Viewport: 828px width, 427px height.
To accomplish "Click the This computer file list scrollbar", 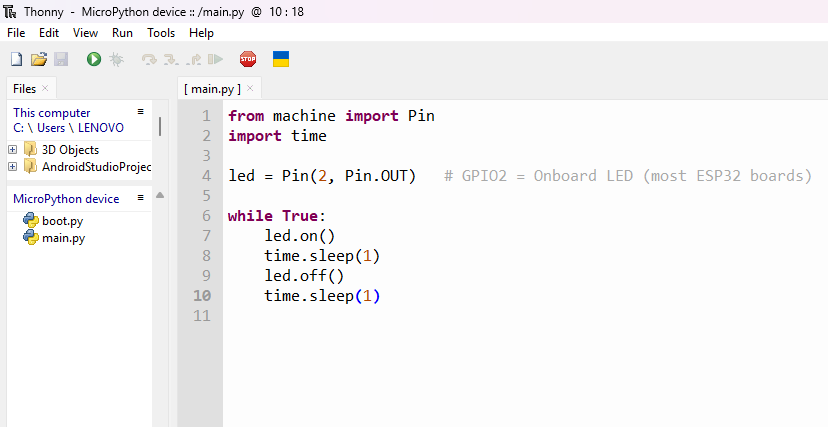I will [x=160, y=127].
